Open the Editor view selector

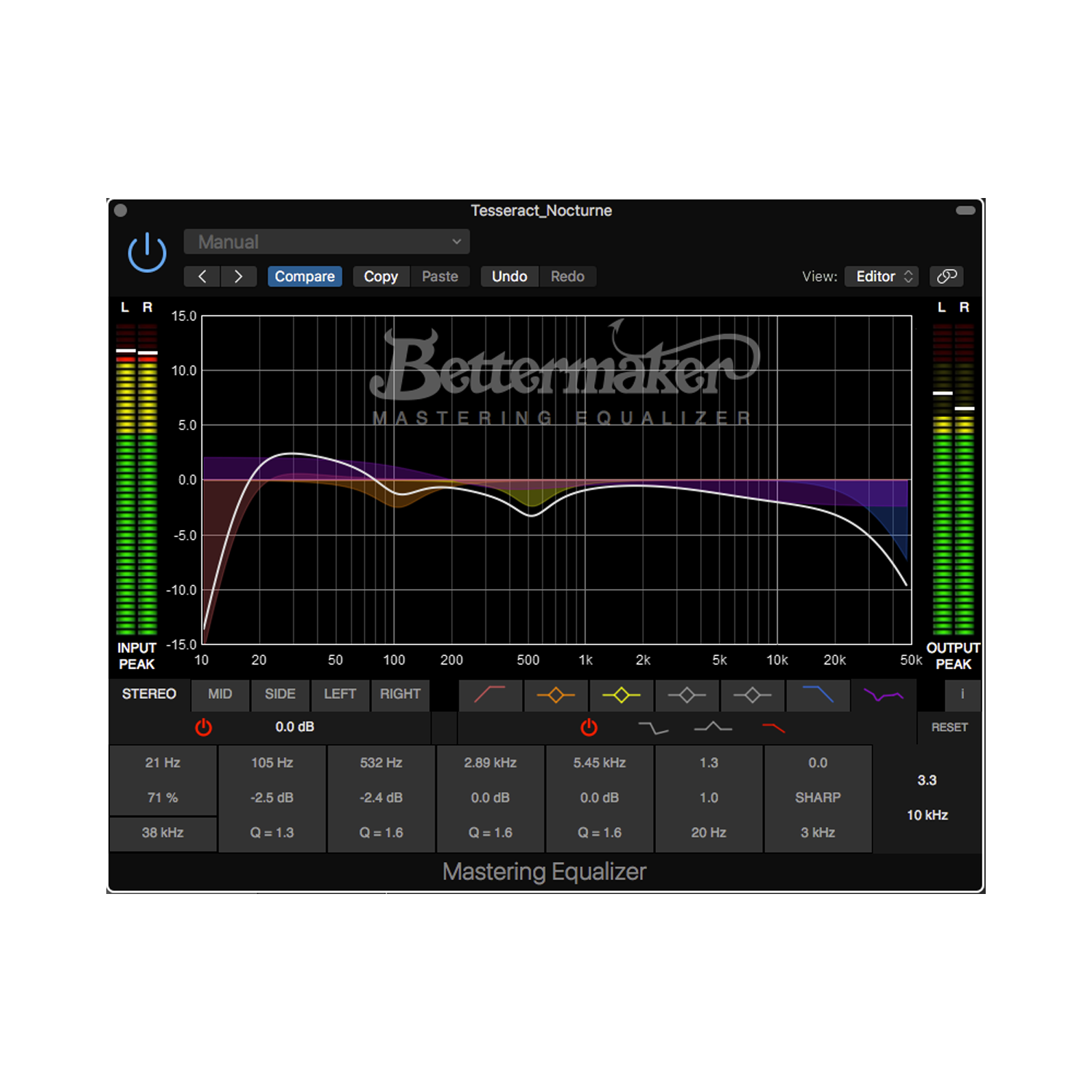(x=882, y=276)
